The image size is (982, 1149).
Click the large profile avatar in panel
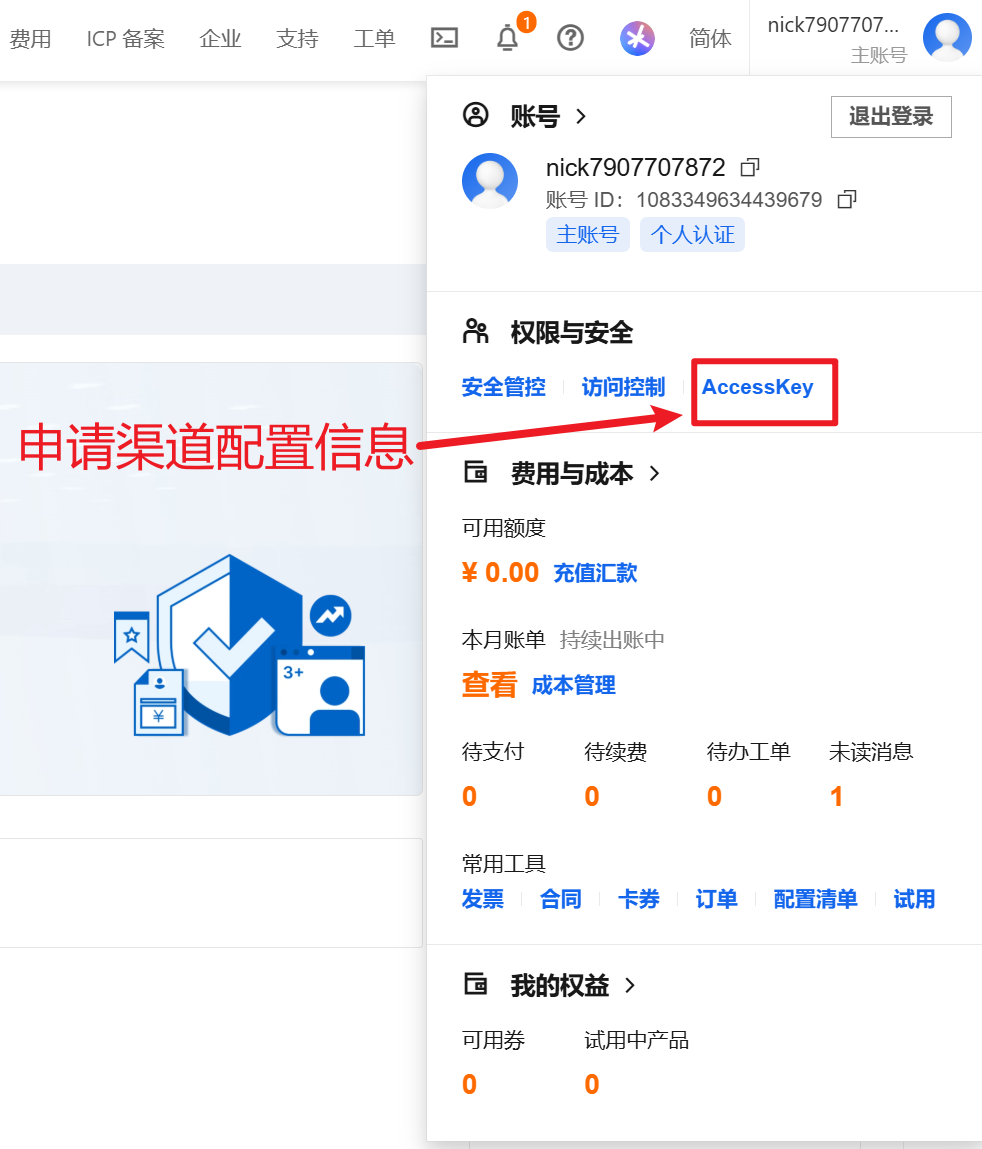[x=490, y=181]
